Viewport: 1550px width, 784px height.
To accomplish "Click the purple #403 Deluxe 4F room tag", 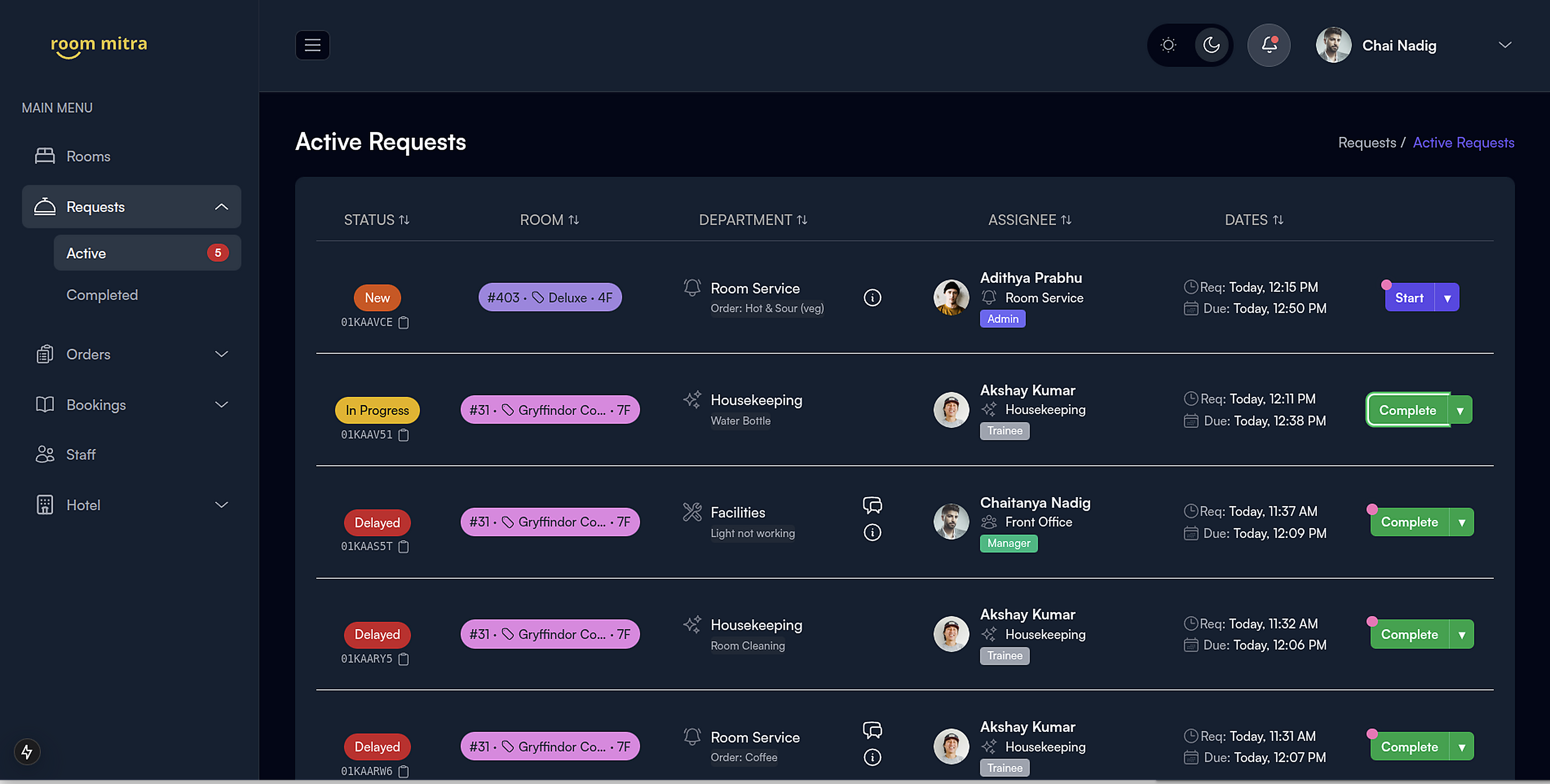I will tap(550, 297).
